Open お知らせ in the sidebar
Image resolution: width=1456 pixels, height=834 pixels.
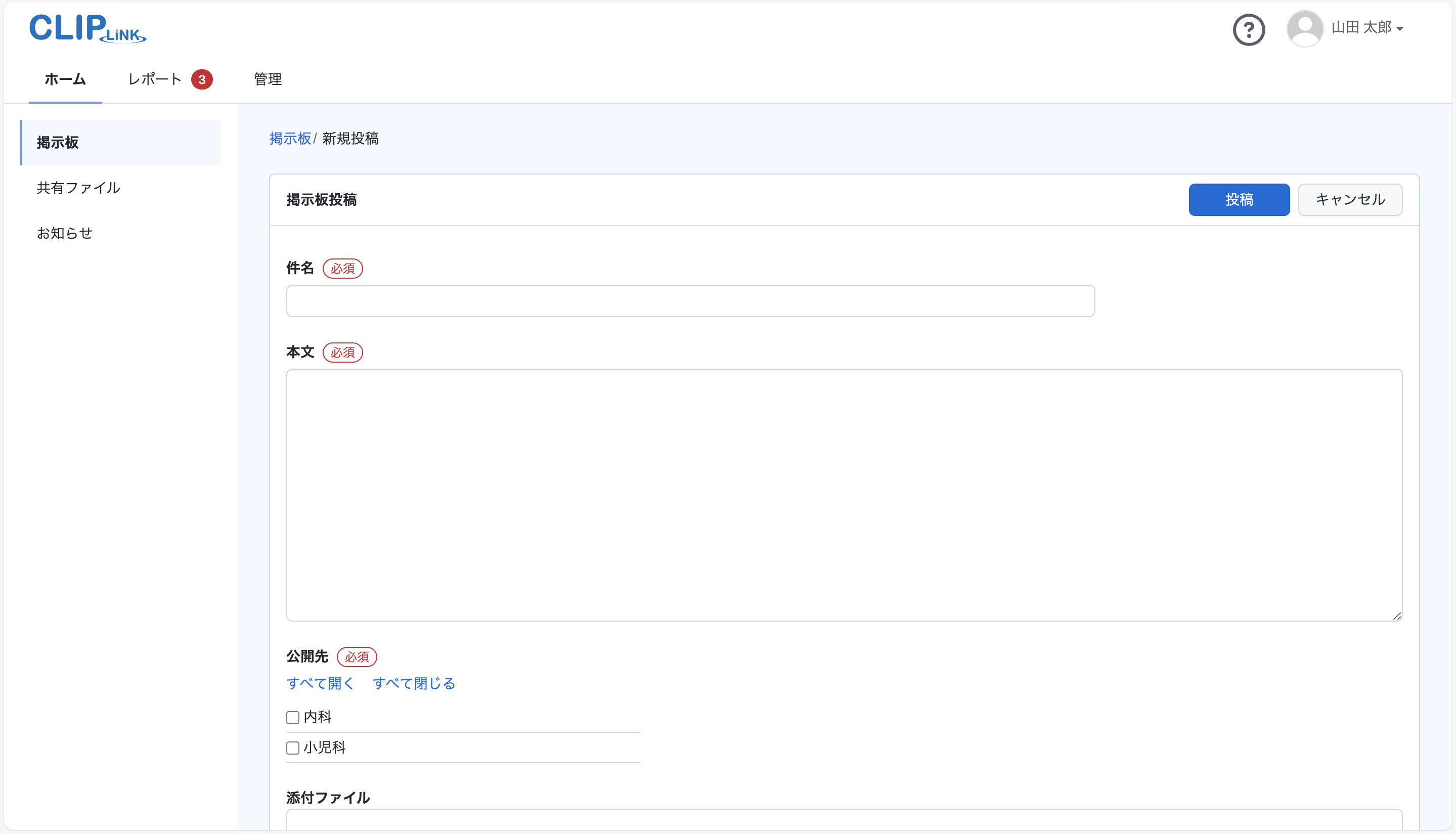pyautogui.click(x=65, y=233)
